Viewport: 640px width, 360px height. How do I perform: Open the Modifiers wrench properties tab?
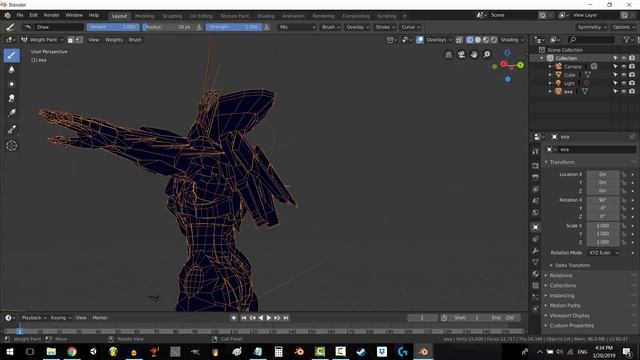point(536,251)
